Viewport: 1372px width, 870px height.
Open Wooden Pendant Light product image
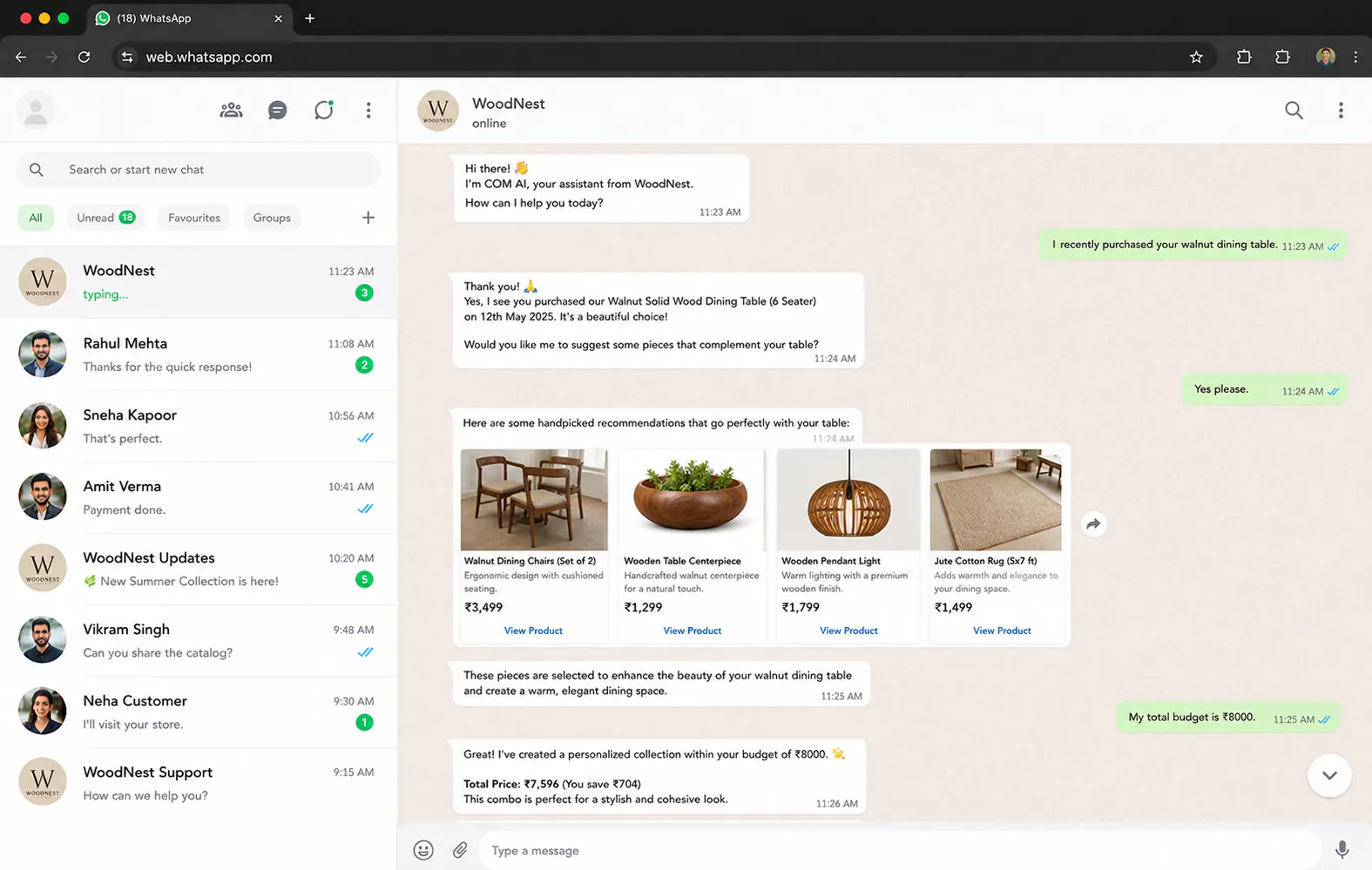click(x=848, y=500)
